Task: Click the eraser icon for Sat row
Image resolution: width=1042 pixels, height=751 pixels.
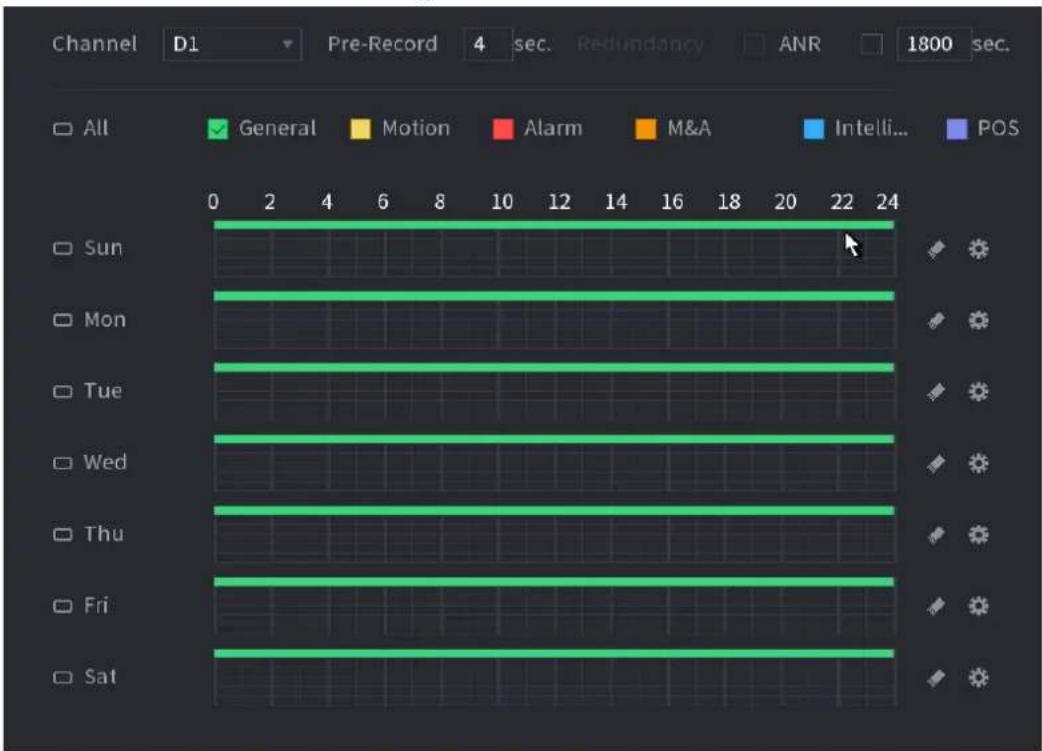Action: (x=936, y=678)
